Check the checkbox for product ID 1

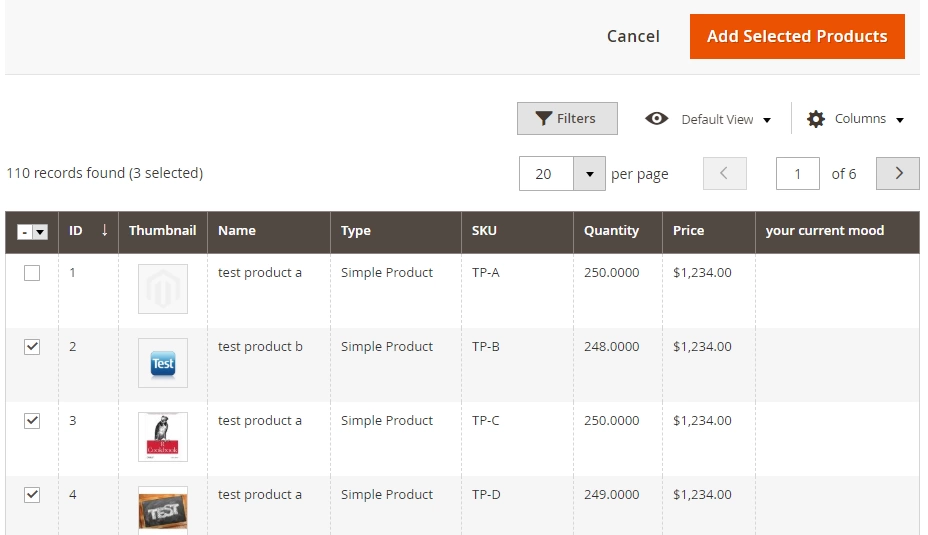pos(32,273)
